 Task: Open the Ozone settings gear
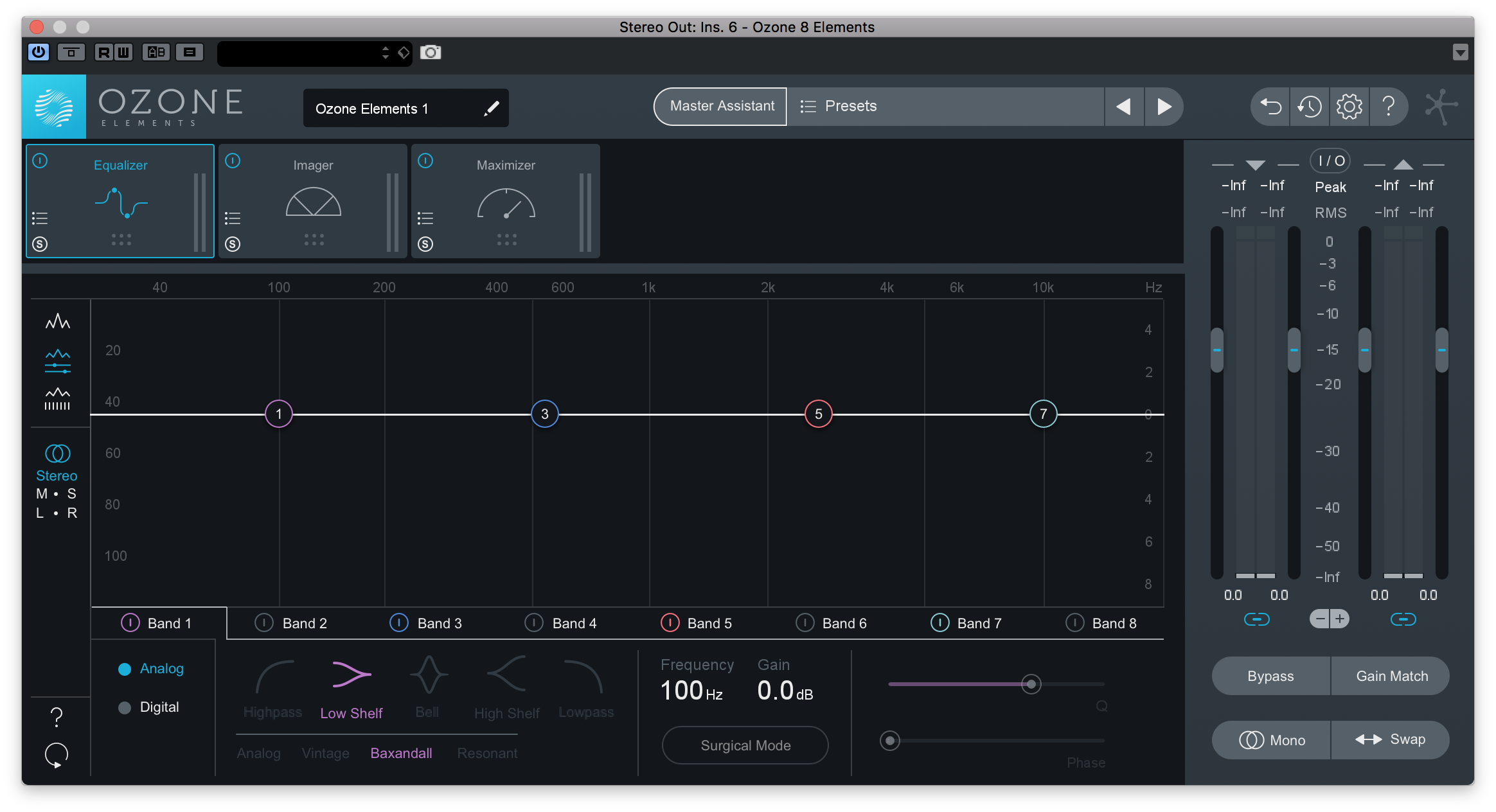1349,107
